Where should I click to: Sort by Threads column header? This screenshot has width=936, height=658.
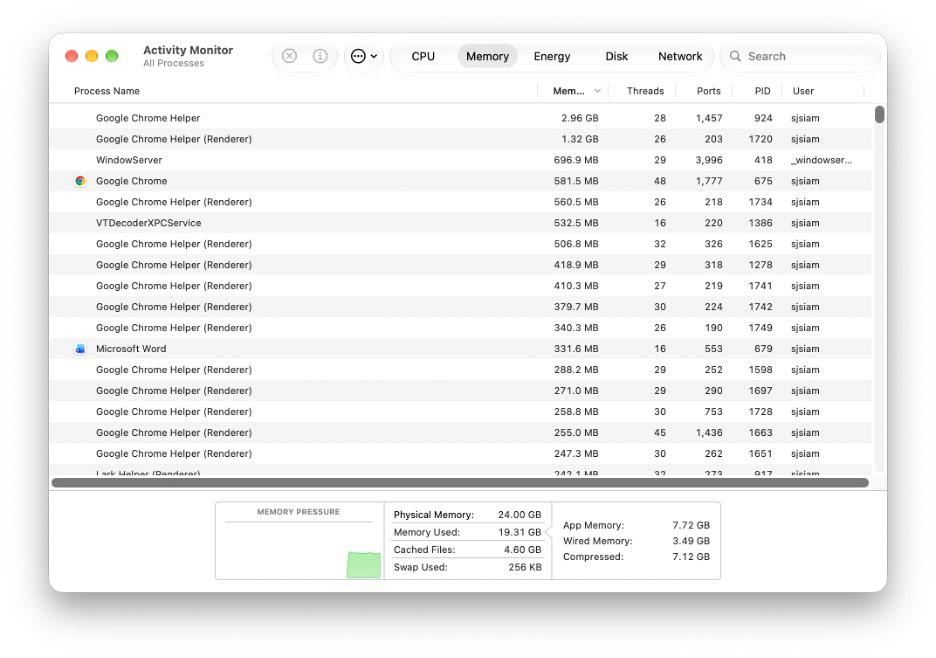[645, 91]
